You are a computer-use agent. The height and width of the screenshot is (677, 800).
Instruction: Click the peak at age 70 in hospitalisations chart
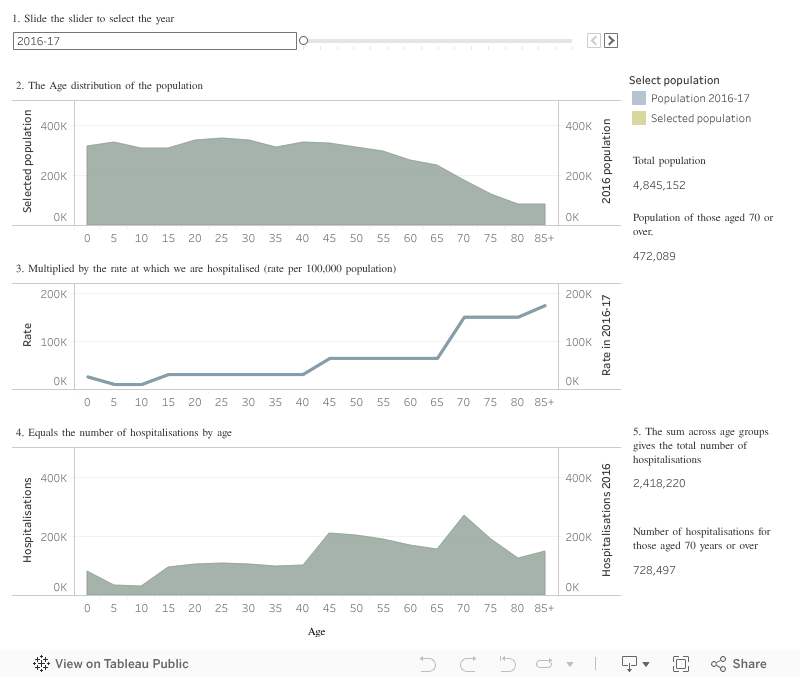pos(464,516)
